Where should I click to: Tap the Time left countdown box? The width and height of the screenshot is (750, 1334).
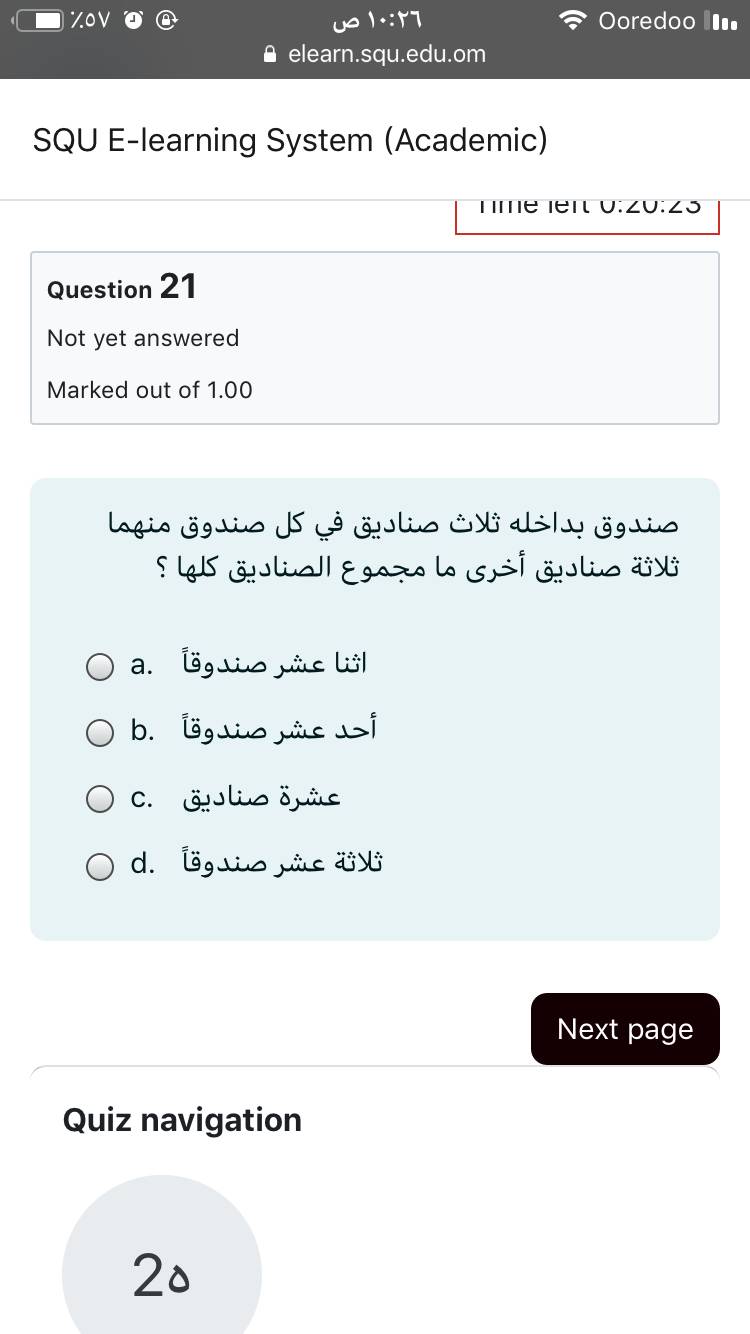pyautogui.click(x=587, y=212)
